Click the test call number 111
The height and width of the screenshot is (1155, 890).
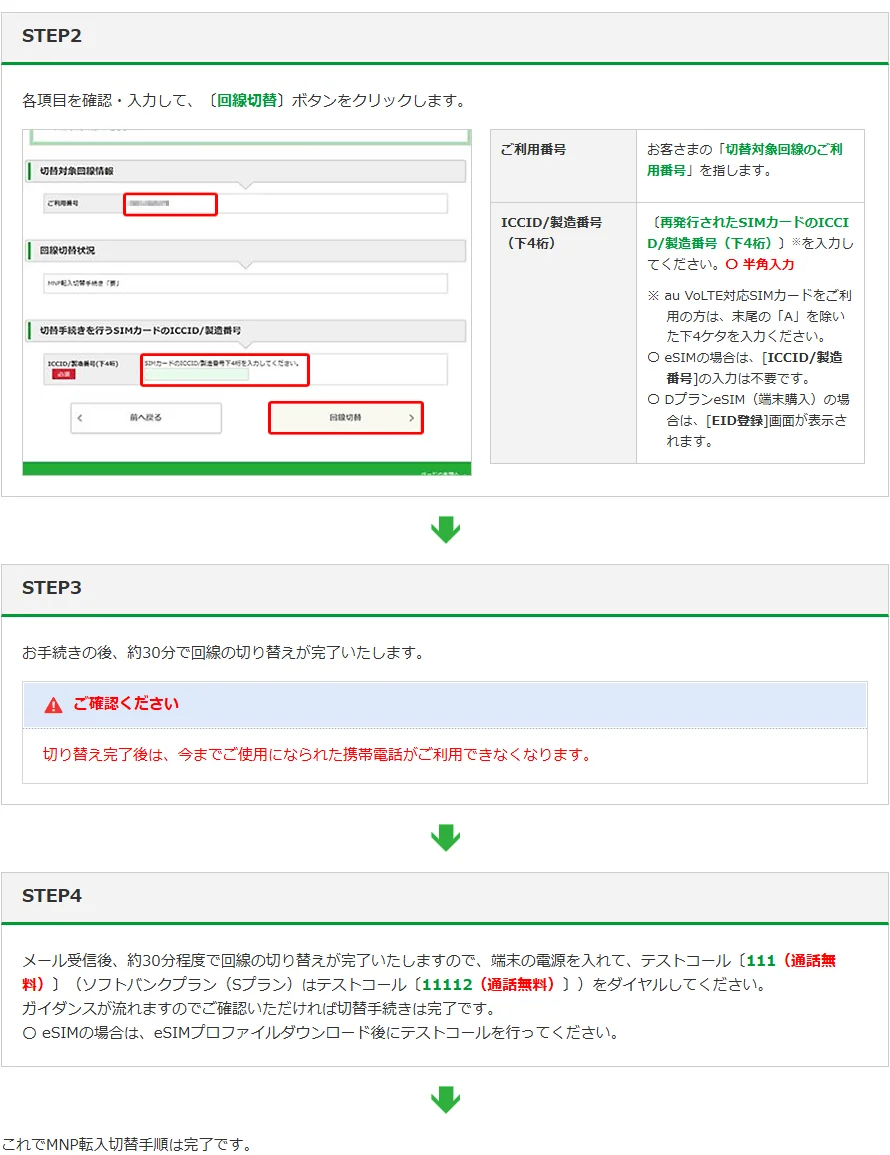[761, 961]
